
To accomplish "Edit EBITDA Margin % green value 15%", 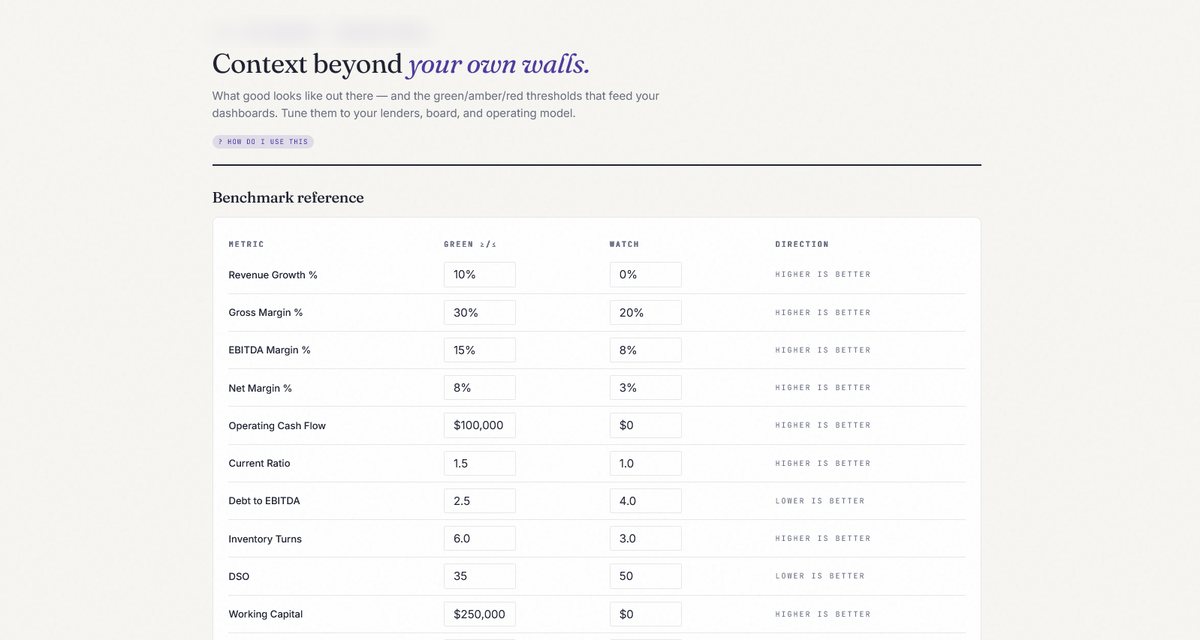I will (x=480, y=350).
